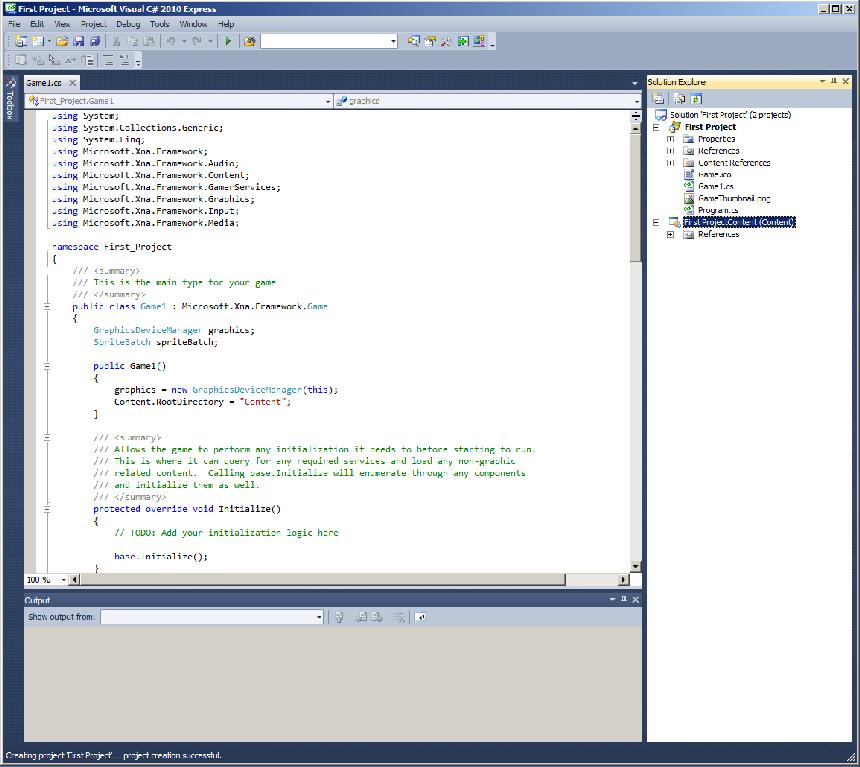Collapse the Initialize method outline region
Viewport: 860px width, 767px height.
(x=47, y=509)
